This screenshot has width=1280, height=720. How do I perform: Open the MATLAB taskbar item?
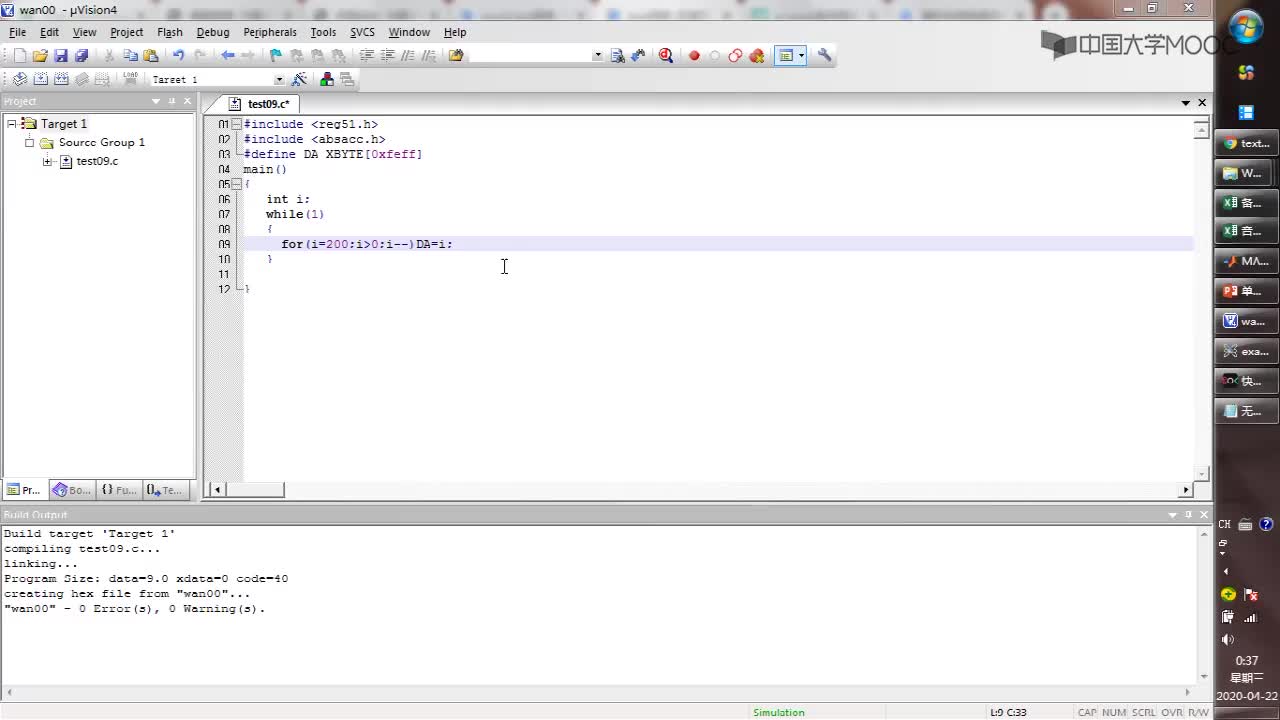[1245, 261]
